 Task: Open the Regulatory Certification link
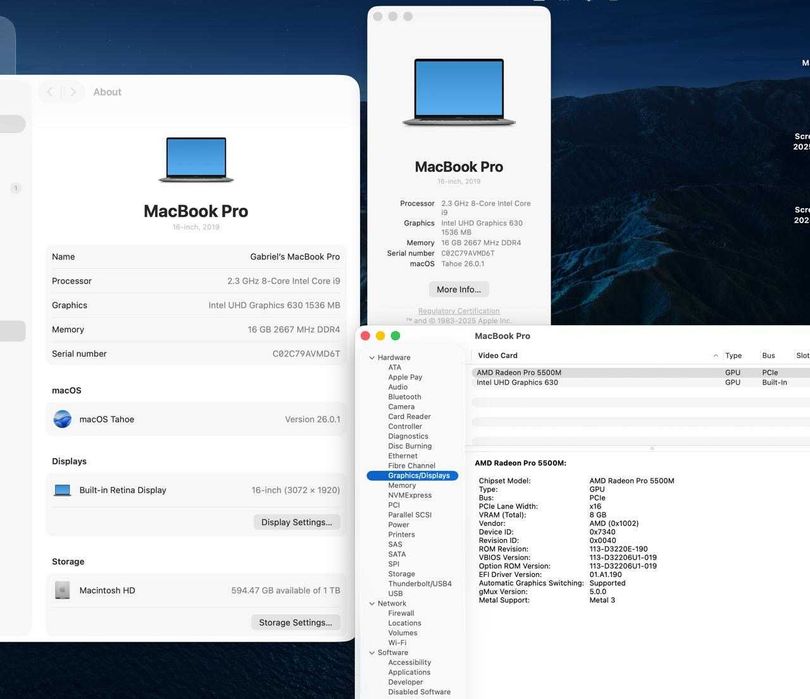(x=459, y=311)
